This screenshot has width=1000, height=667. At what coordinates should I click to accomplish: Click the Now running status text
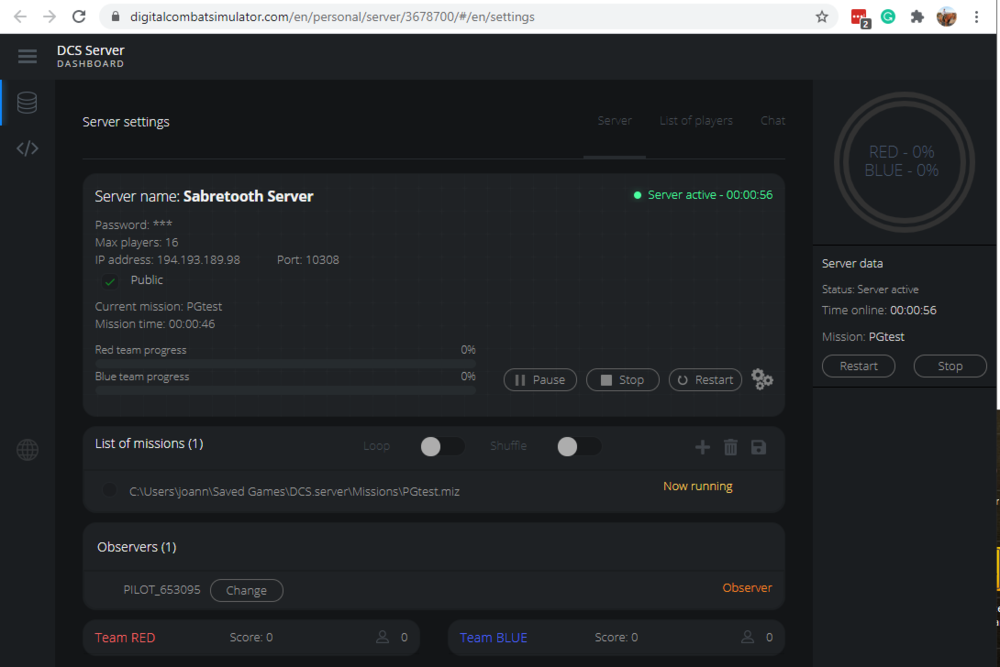coord(698,486)
